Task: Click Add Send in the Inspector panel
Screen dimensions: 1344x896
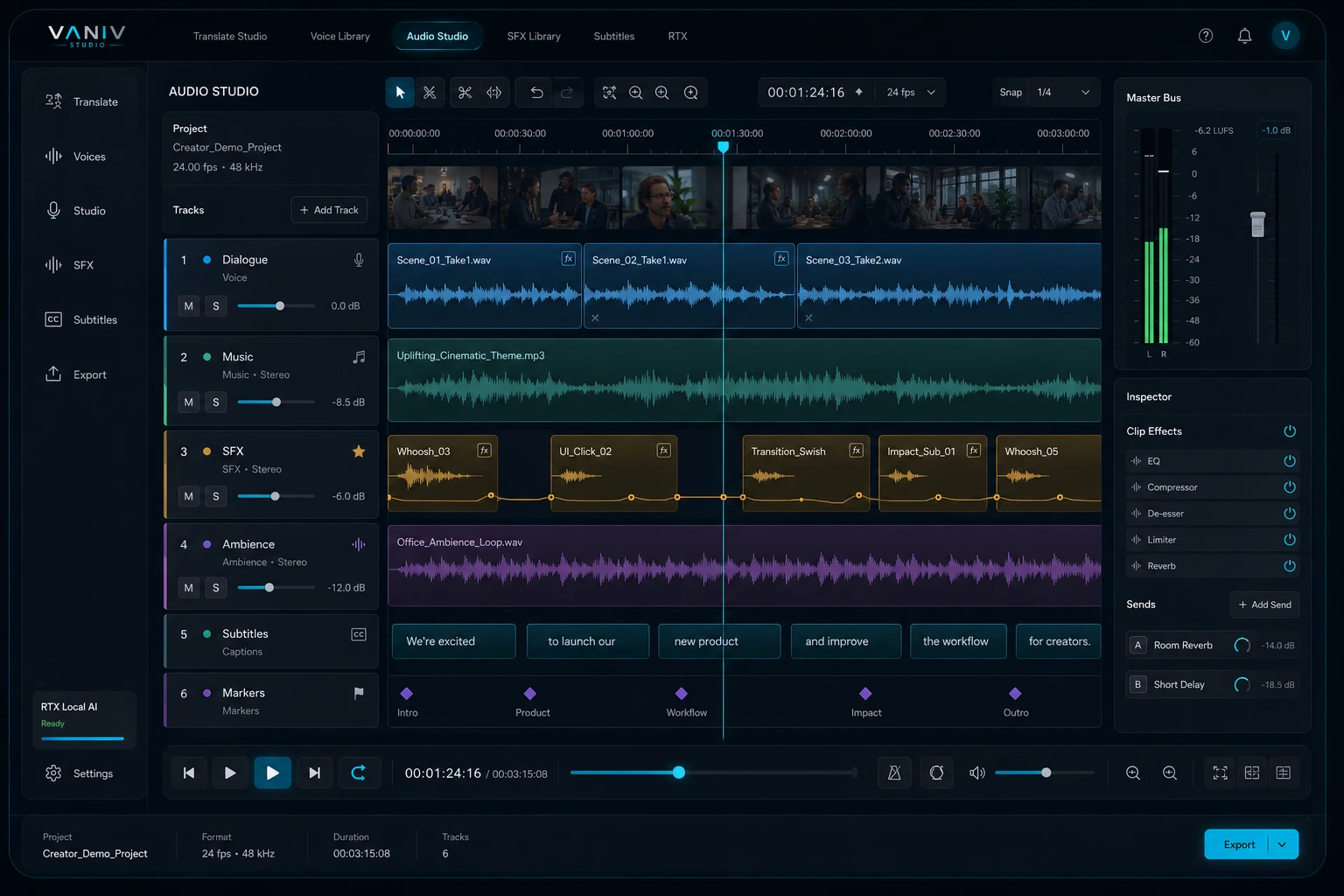Action: 1264,605
